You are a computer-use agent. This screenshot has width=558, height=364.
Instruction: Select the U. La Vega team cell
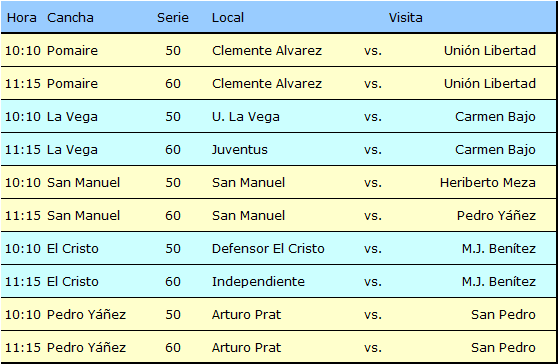pos(246,117)
